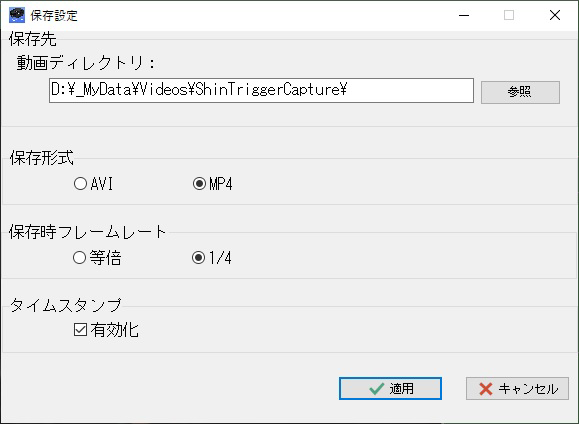Choose 等倍 frame rate option
Image resolution: width=579 pixels, height=424 pixels.
[97, 257]
